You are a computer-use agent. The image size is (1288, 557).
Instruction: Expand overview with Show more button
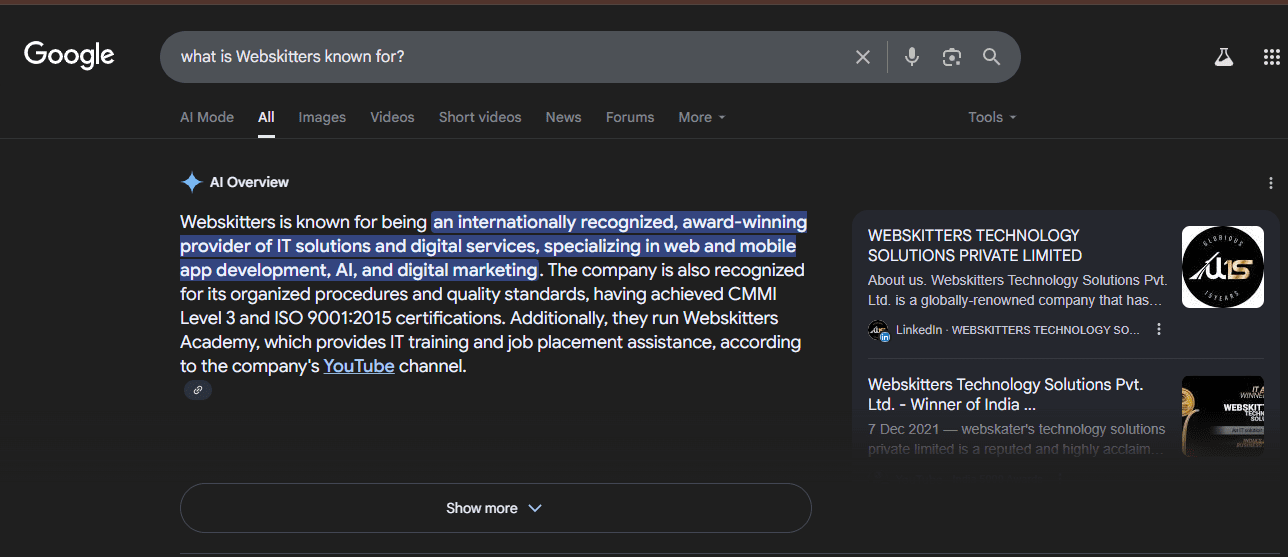click(495, 508)
